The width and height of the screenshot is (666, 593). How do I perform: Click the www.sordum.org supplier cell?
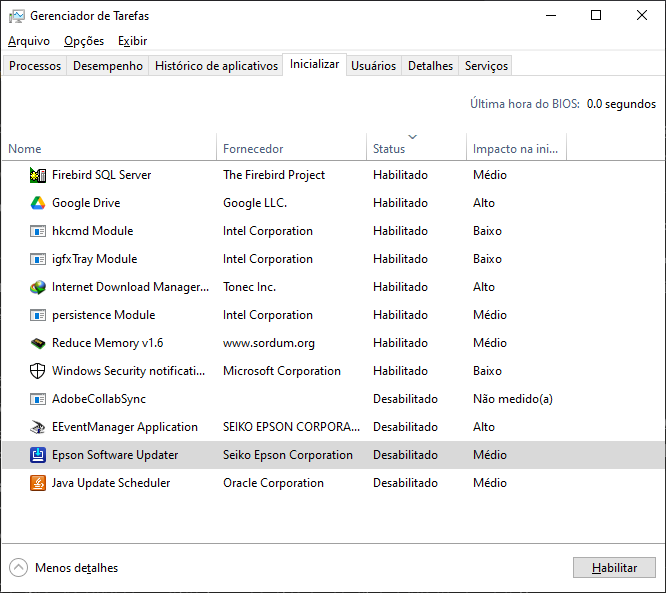click(x=268, y=343)
